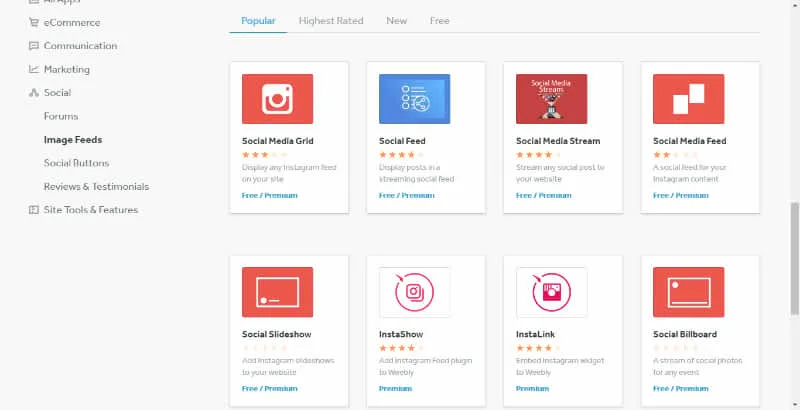Click "Embed Instagram widget to Weebly" text
Viewport: 800px width, 410px height.
click(560, 366)
